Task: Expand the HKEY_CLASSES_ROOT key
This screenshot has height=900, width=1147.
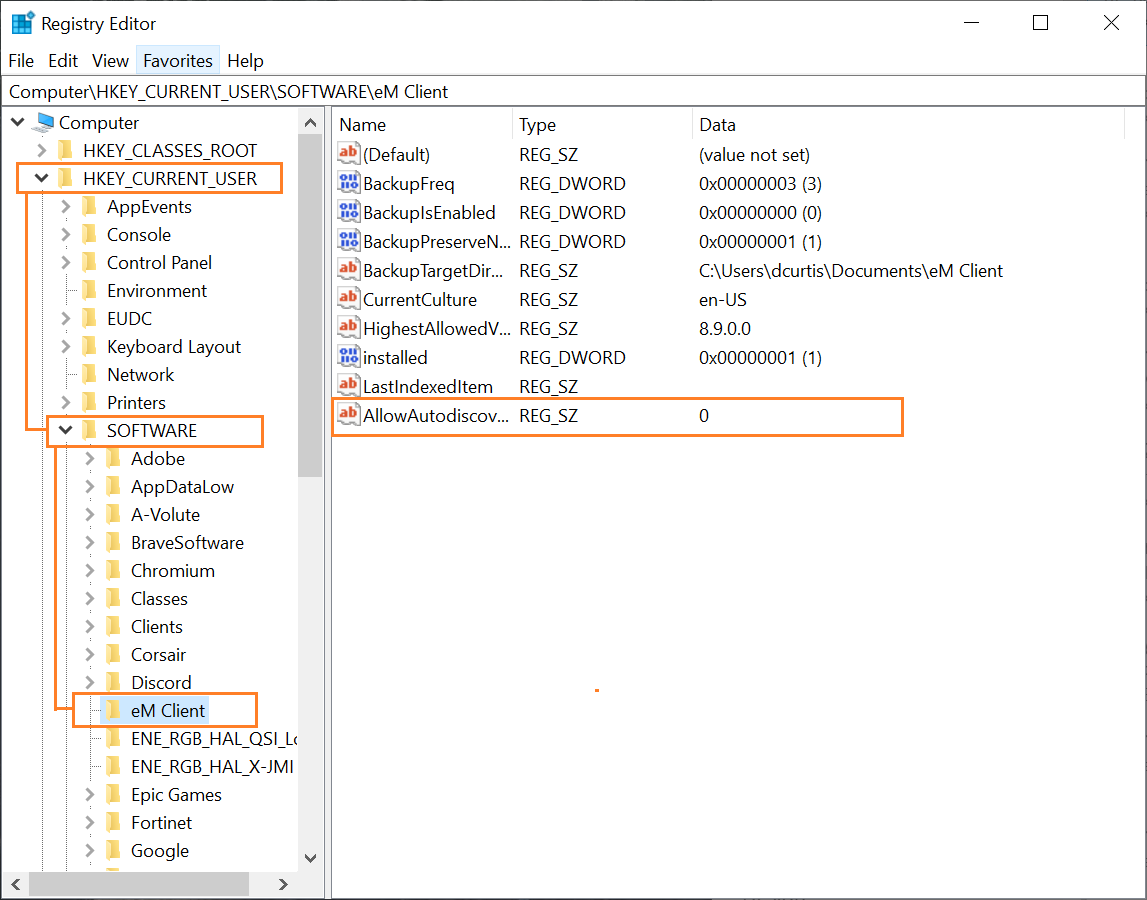Action: pyautogui.click(x=42, y=150)
